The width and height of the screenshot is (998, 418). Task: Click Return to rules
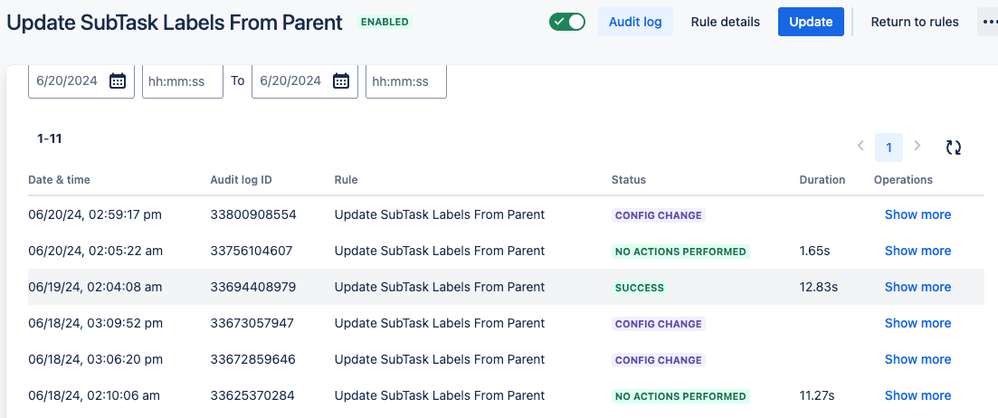[914, 22]
